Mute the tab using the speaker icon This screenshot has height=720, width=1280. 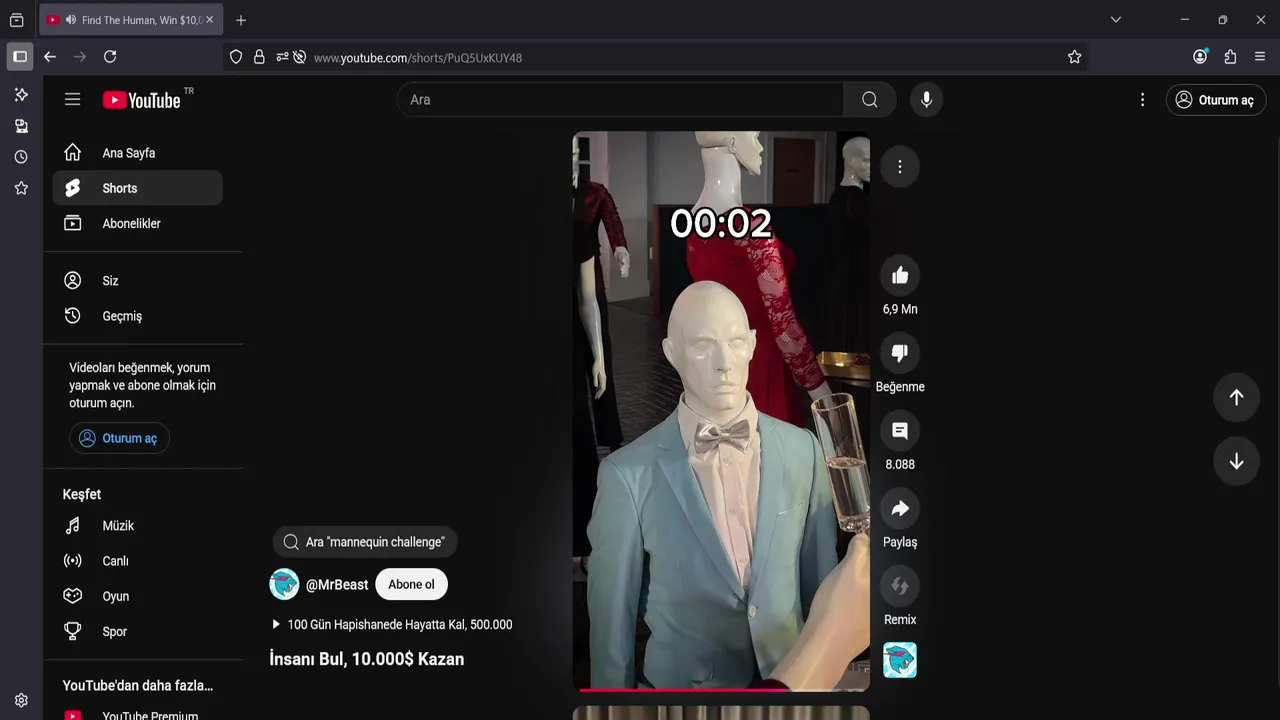click(71, 20)
